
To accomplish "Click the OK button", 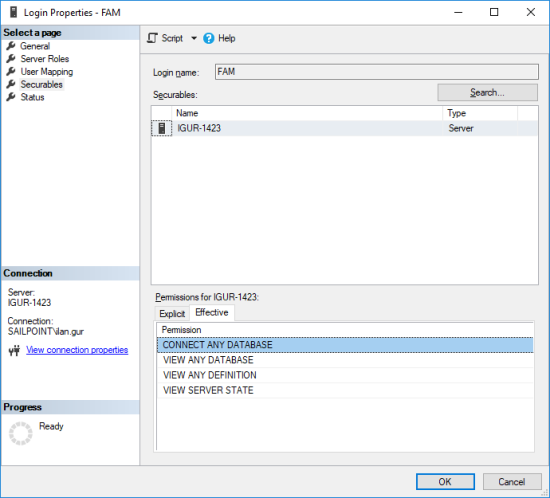I will (x=445, y=482).
